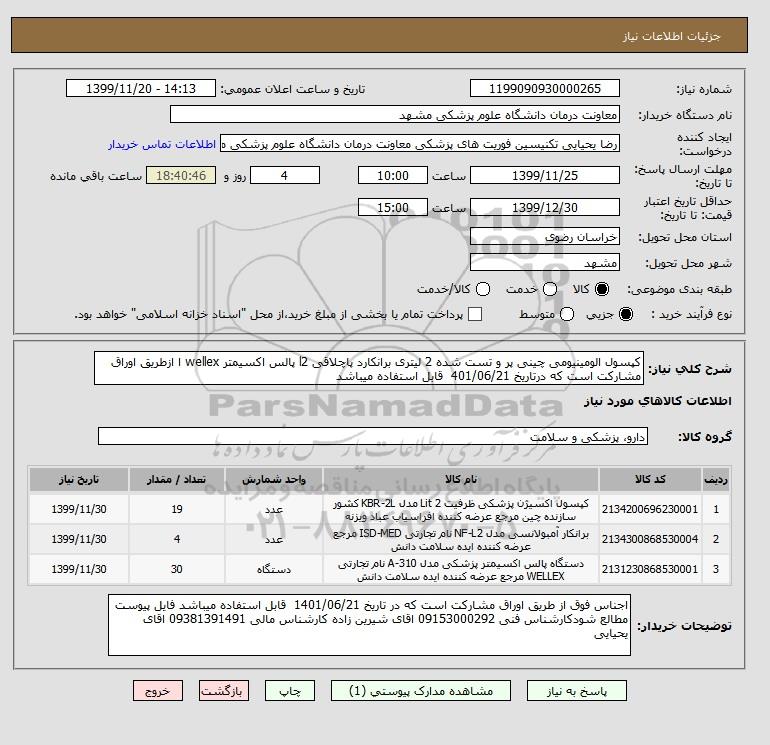This screenshot has width=770, height=745.
Task: Click the remaining time countdown 18:40:46
Action: coord(181,175)
